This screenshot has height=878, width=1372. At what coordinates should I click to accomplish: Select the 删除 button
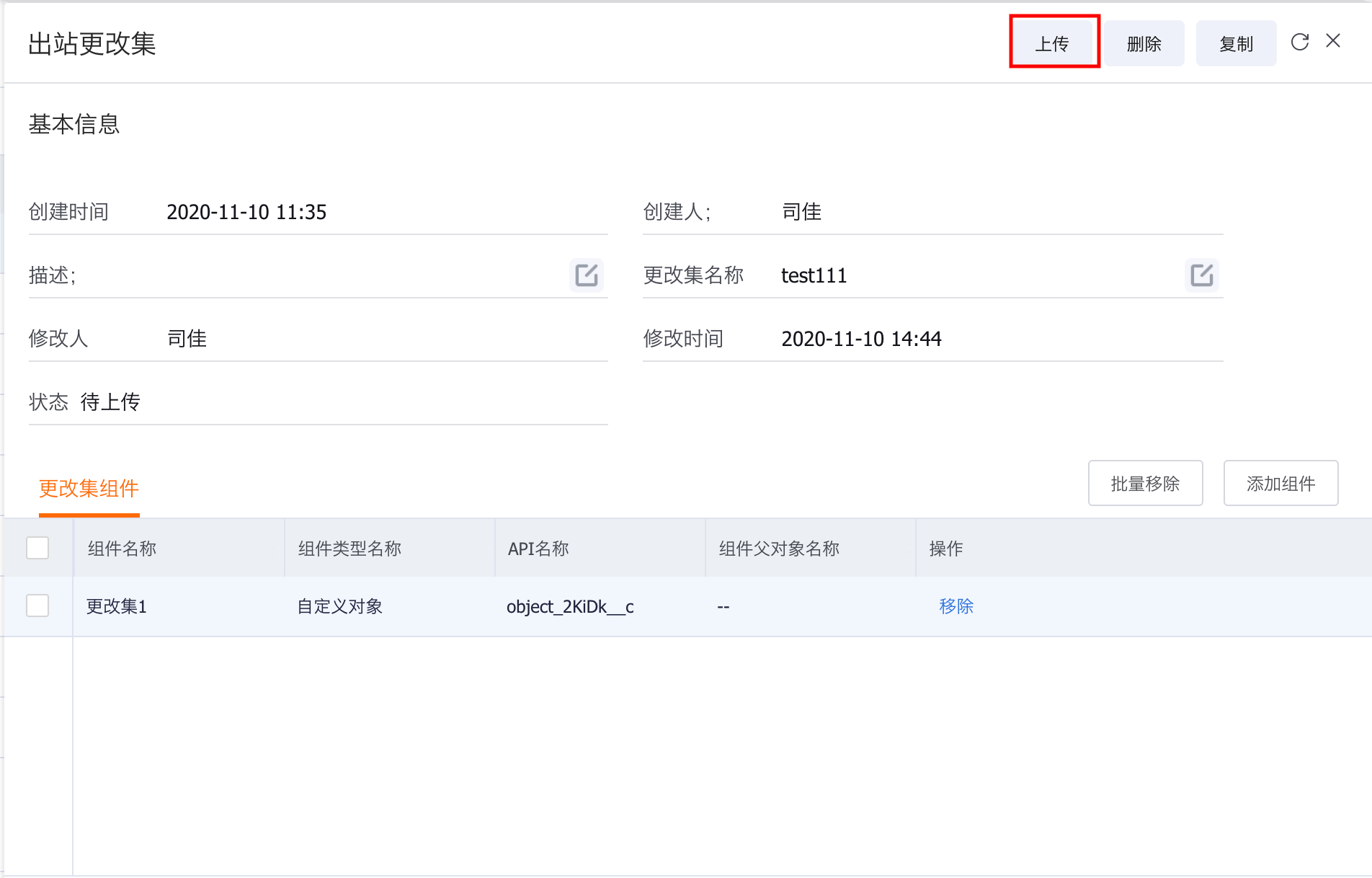tap(1144, 43)
